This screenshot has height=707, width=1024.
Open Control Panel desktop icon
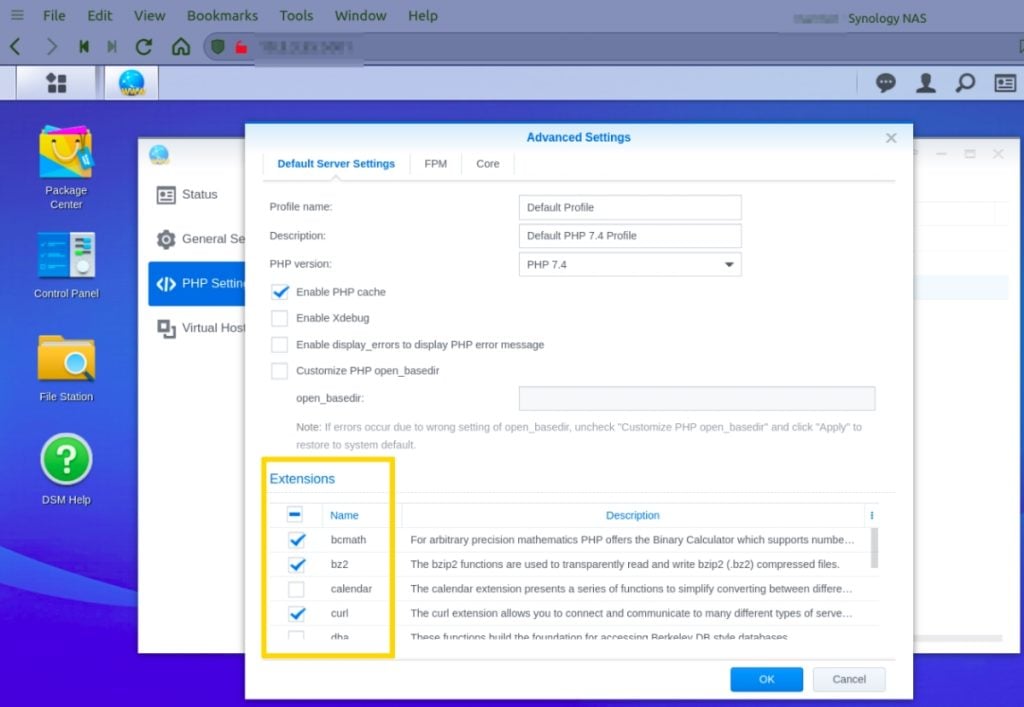pos(66,265)
